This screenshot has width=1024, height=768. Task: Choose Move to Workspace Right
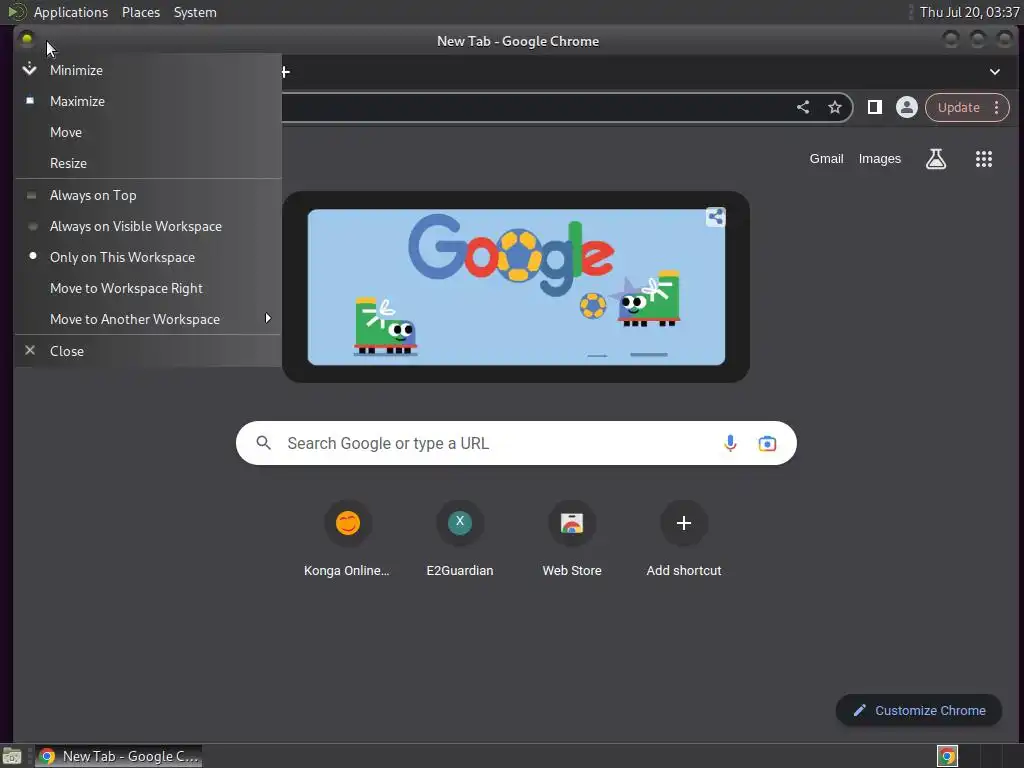point(148,288)
